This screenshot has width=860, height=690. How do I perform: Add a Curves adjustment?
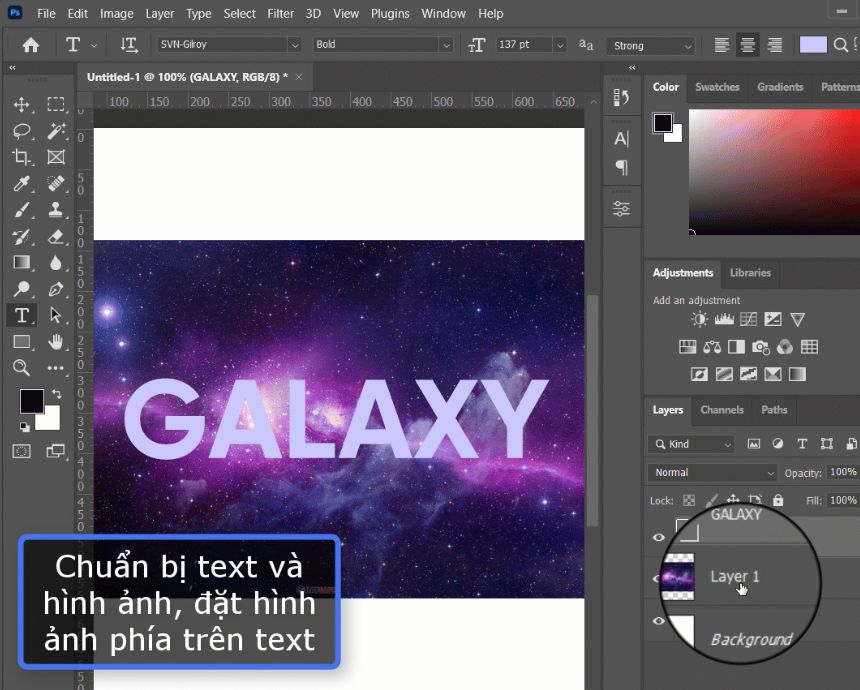[x=748, y=319]
